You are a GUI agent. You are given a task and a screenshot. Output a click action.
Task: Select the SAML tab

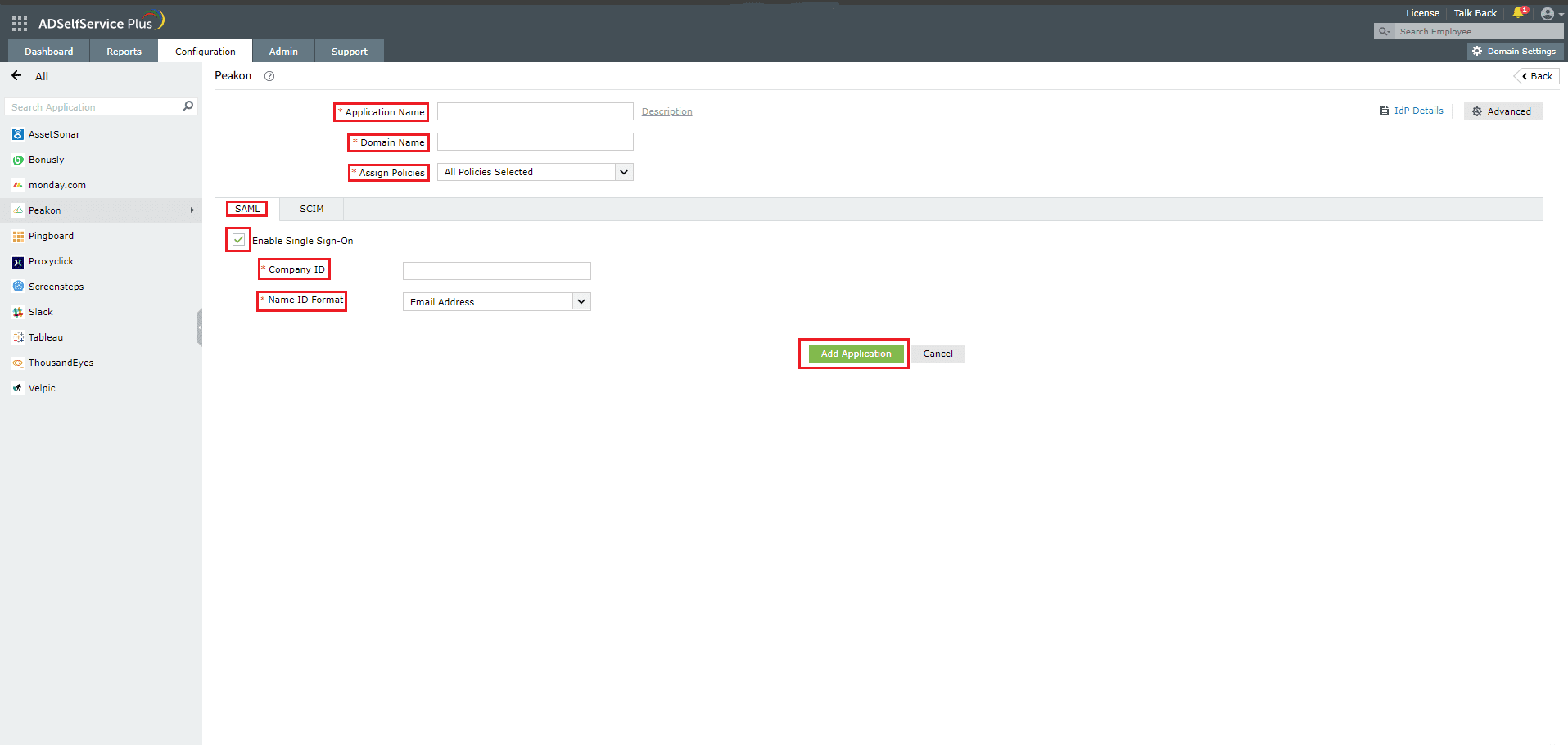click(x=247, y=209)
